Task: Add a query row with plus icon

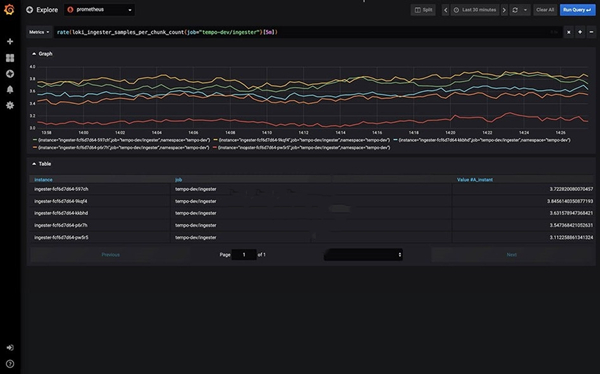Action: (580, 32)
